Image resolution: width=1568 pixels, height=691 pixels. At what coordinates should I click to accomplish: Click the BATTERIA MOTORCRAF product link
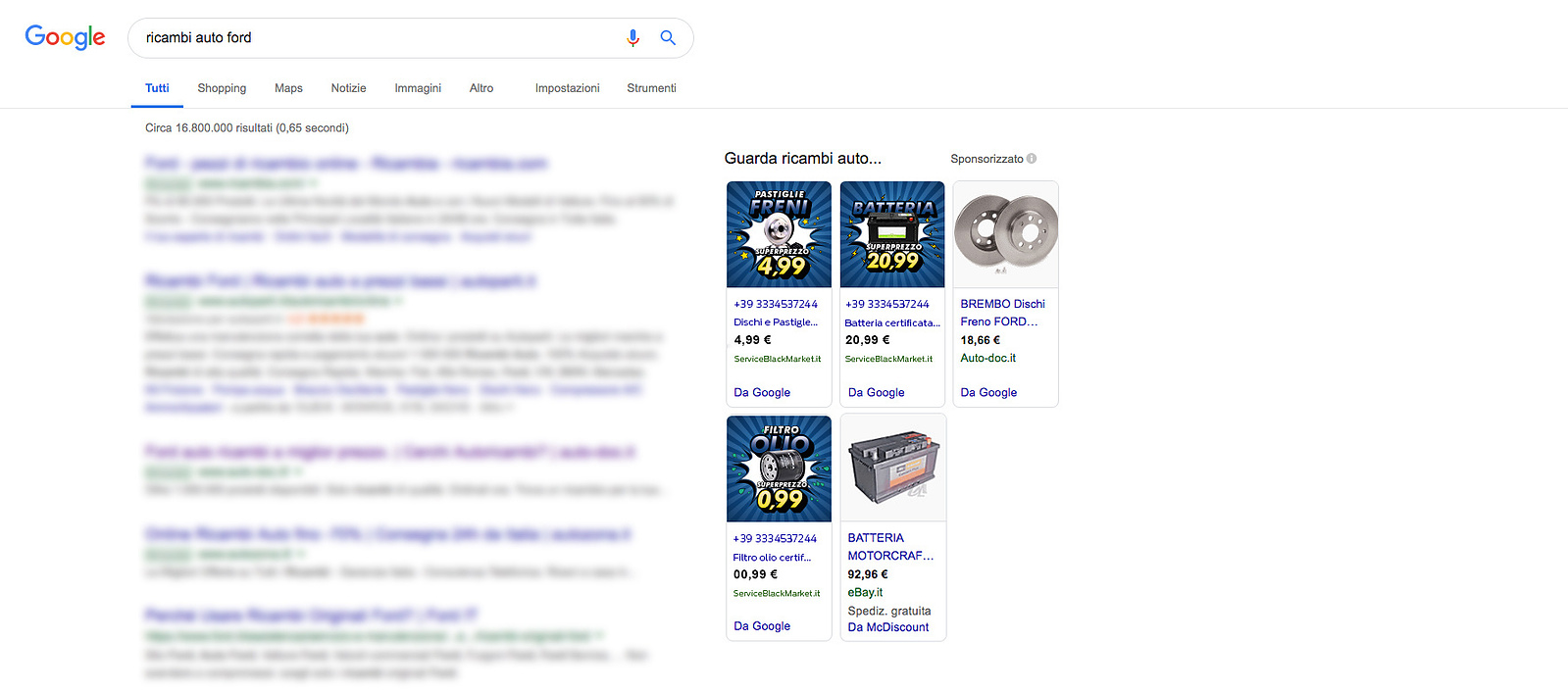[x=890, y=547]
